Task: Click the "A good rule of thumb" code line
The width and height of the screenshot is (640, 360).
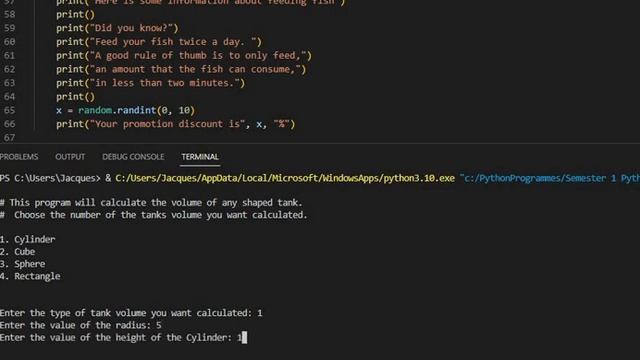Action: pos(184,56)
